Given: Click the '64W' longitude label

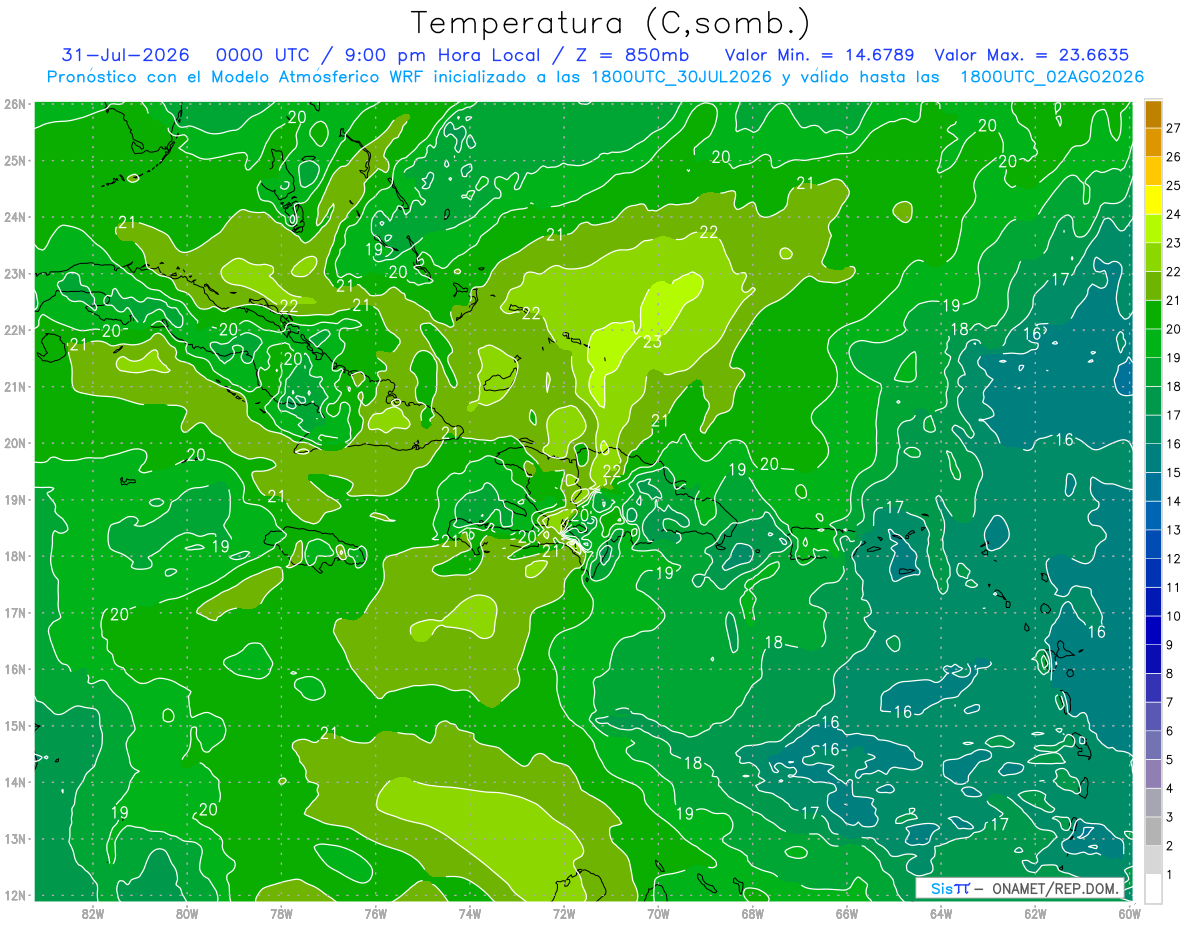Looking at the screenshot, I should [941, 913].
